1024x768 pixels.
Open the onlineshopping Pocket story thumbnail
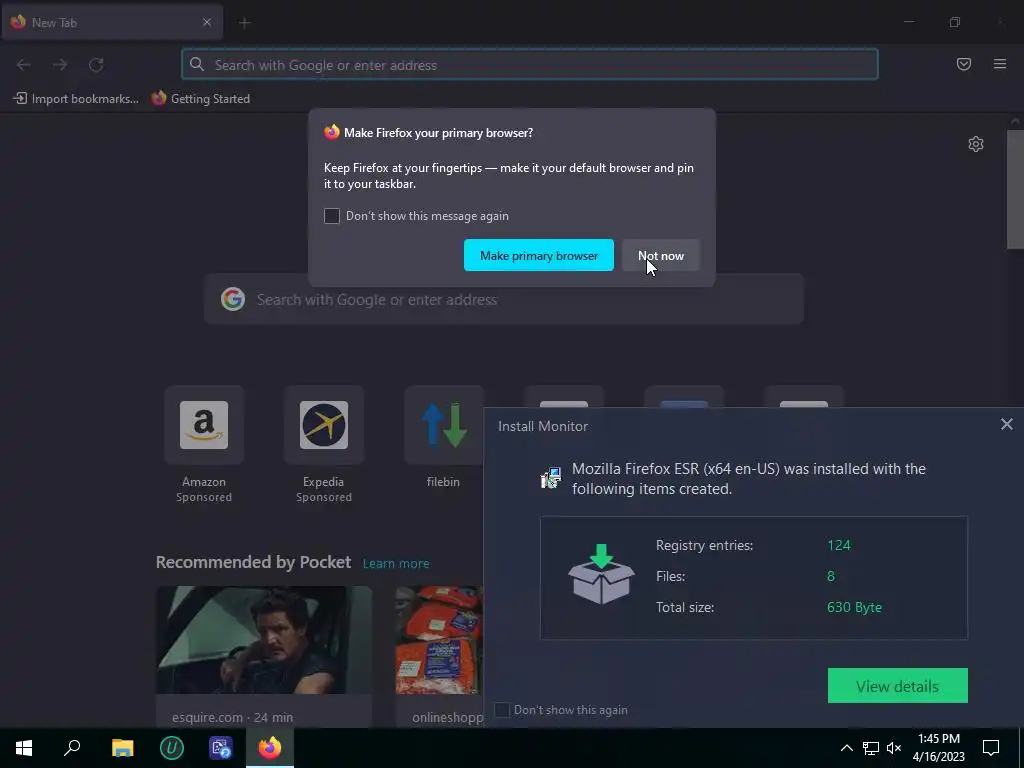point(440,639)
